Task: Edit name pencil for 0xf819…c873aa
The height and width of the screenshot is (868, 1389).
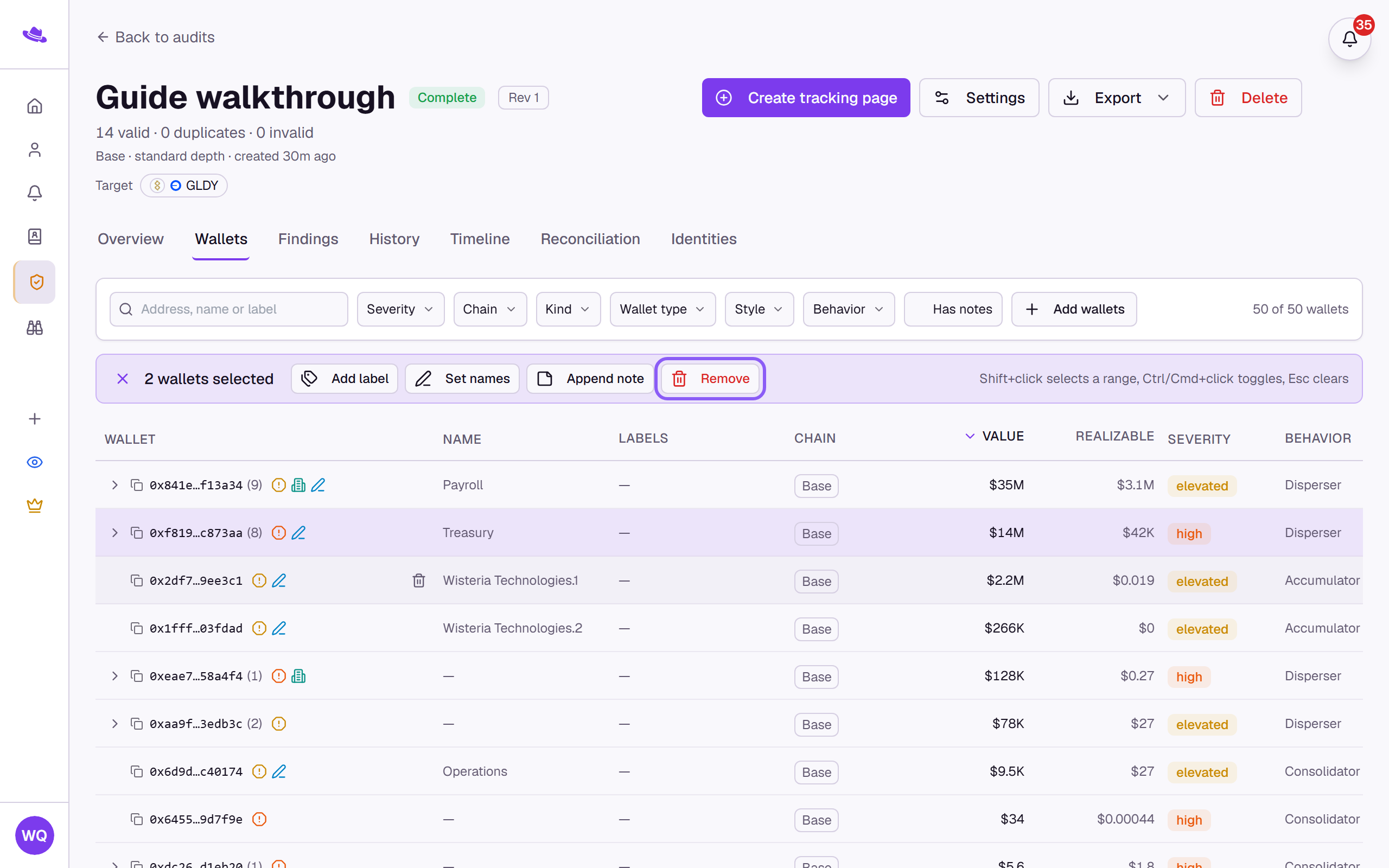Action: (x=298, y=533)
